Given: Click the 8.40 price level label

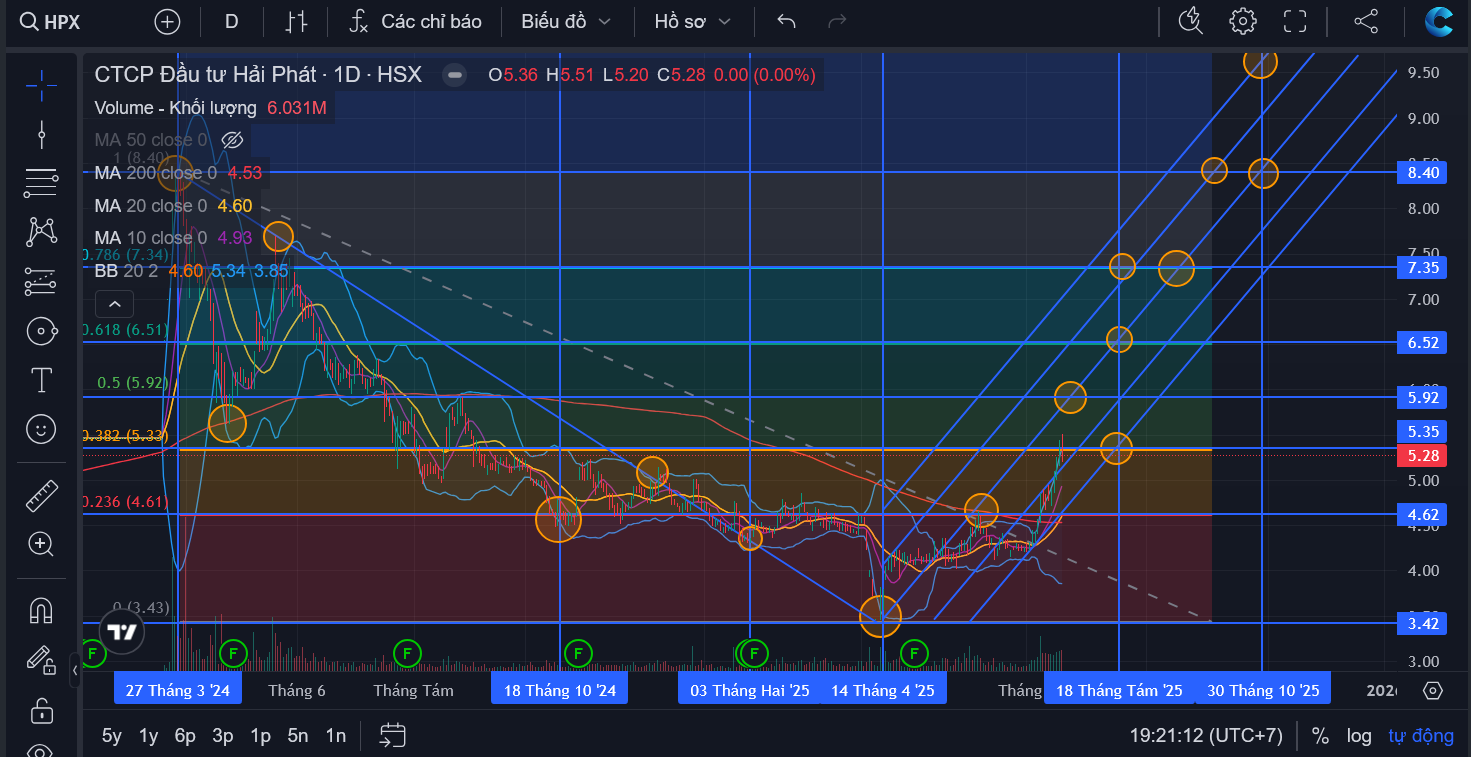Looking at the screenshot, I should [1423, 173].
